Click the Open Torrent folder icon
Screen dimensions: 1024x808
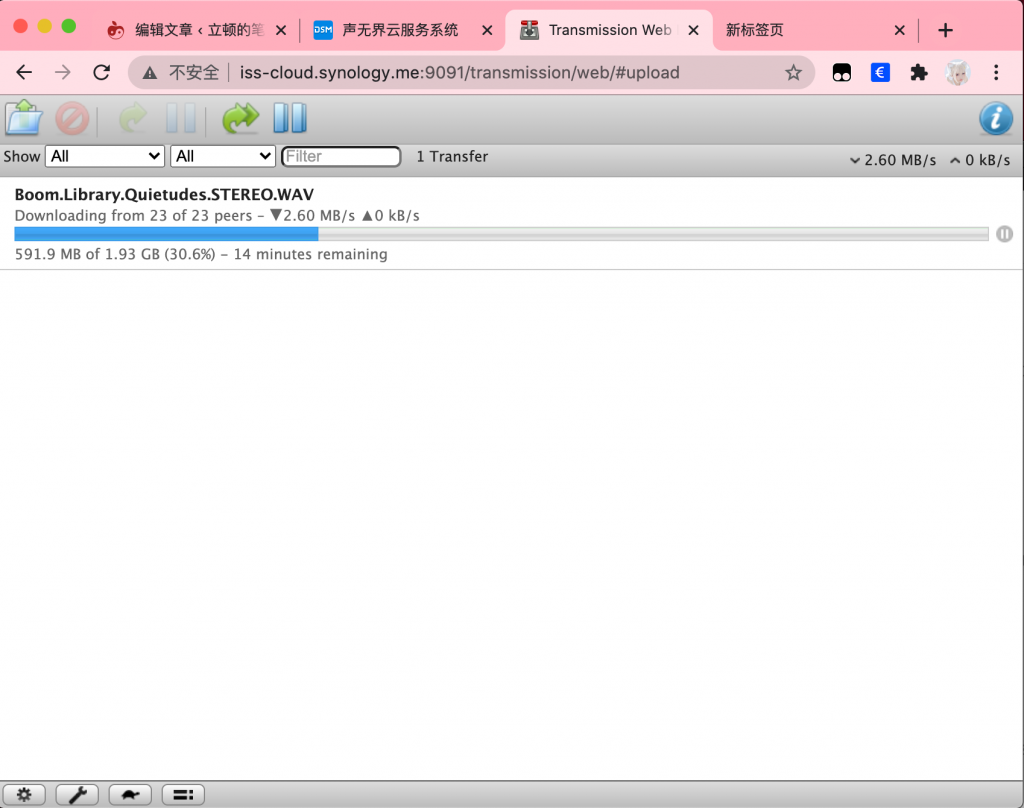[23, 118]
